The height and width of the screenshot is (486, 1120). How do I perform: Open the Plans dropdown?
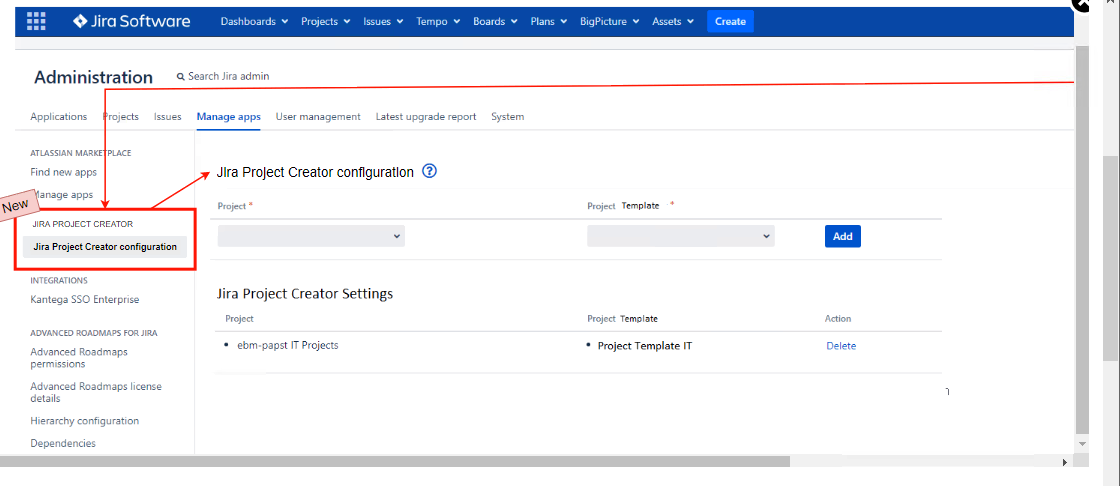[x=549, y=21]
